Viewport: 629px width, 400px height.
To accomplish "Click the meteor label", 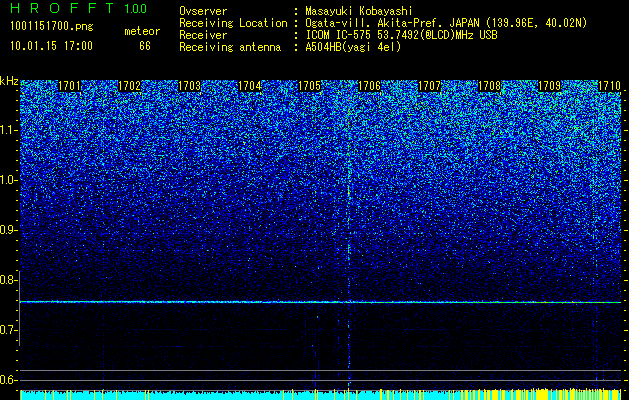I will click(142, 31).
